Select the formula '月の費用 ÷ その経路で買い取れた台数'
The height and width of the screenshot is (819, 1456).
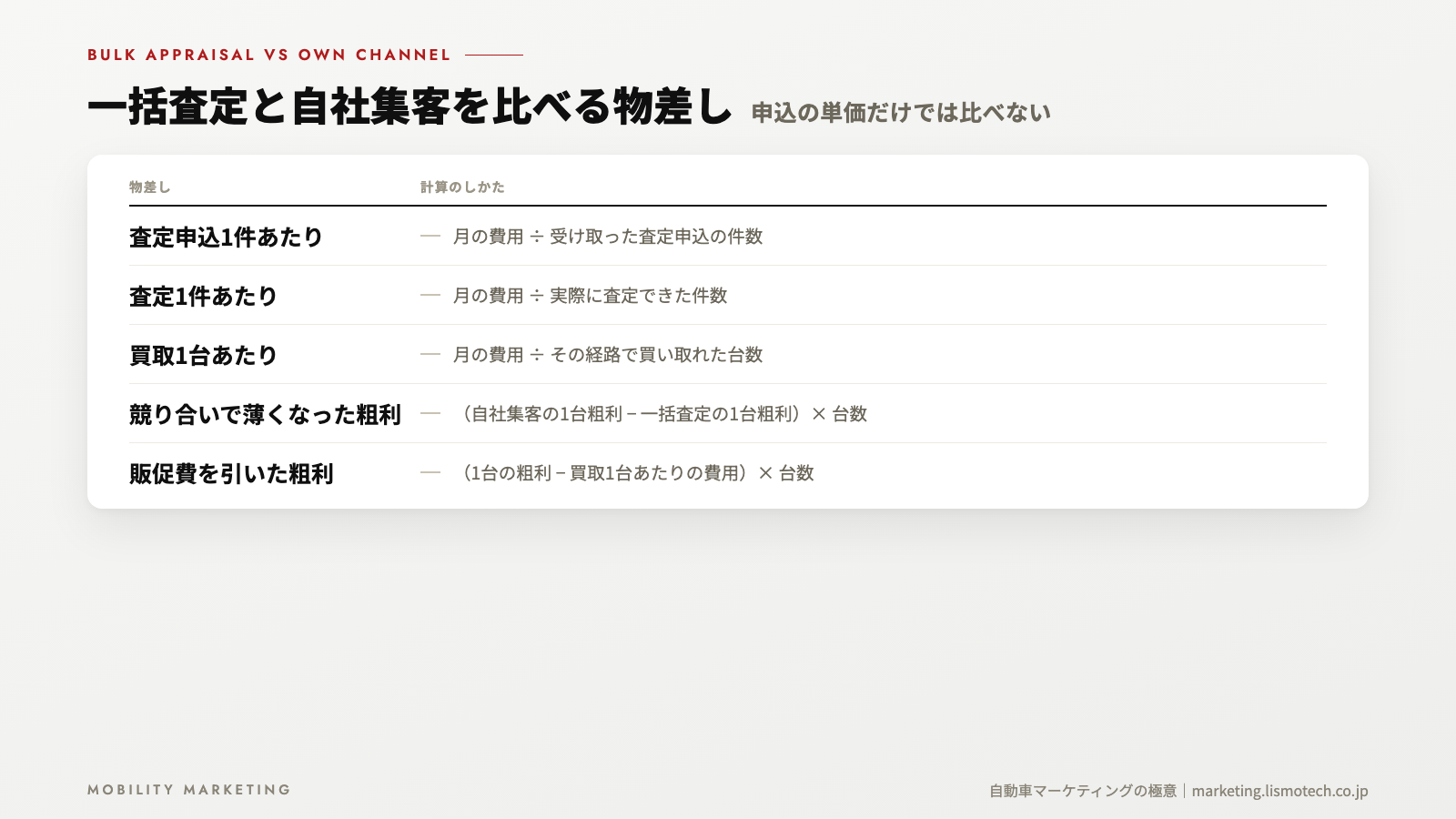(608, 355)
